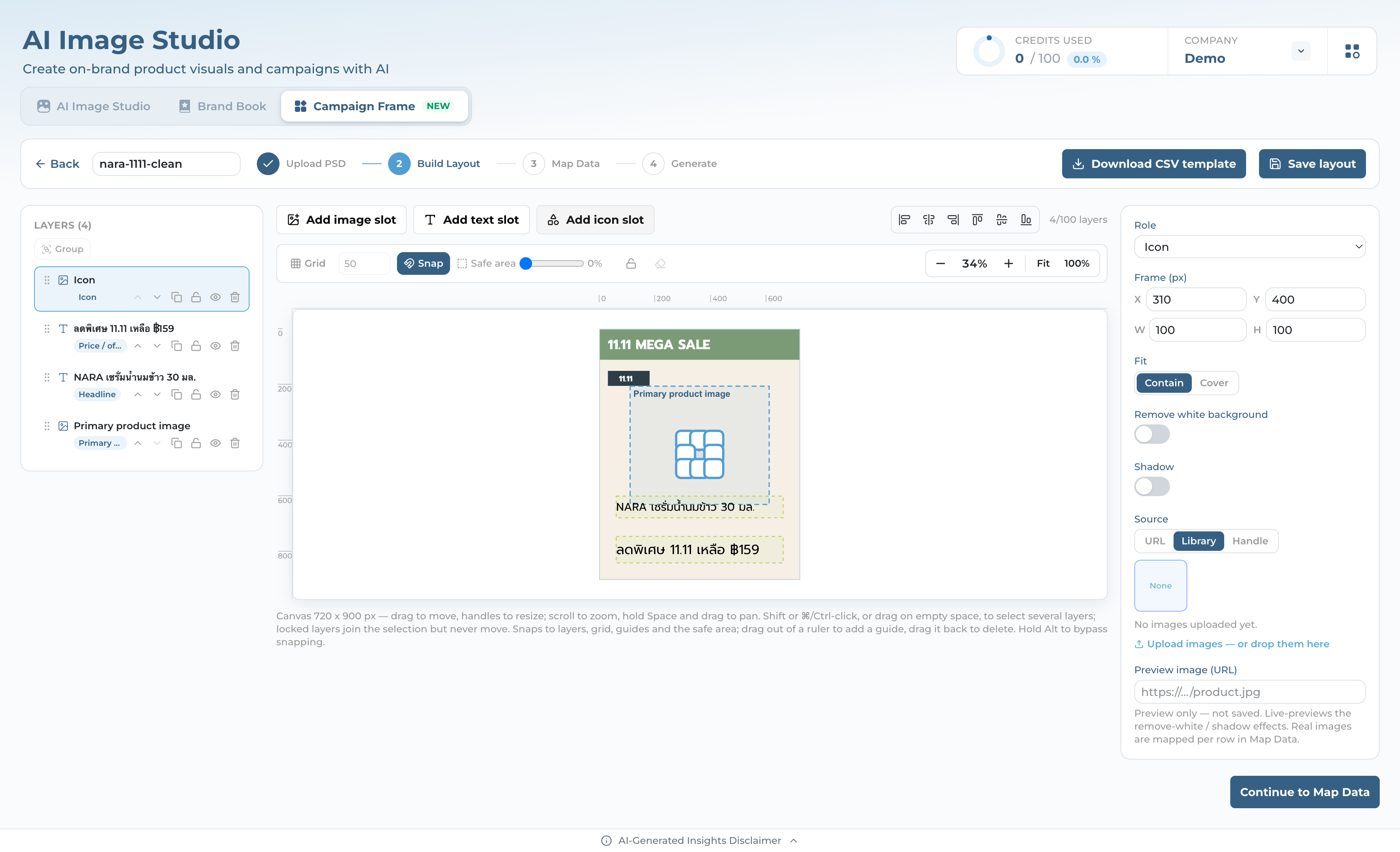The width and height of the screenshot is (1400, 852).
Task: Duplicate the Icon layer
Action: tap(177, 297)
